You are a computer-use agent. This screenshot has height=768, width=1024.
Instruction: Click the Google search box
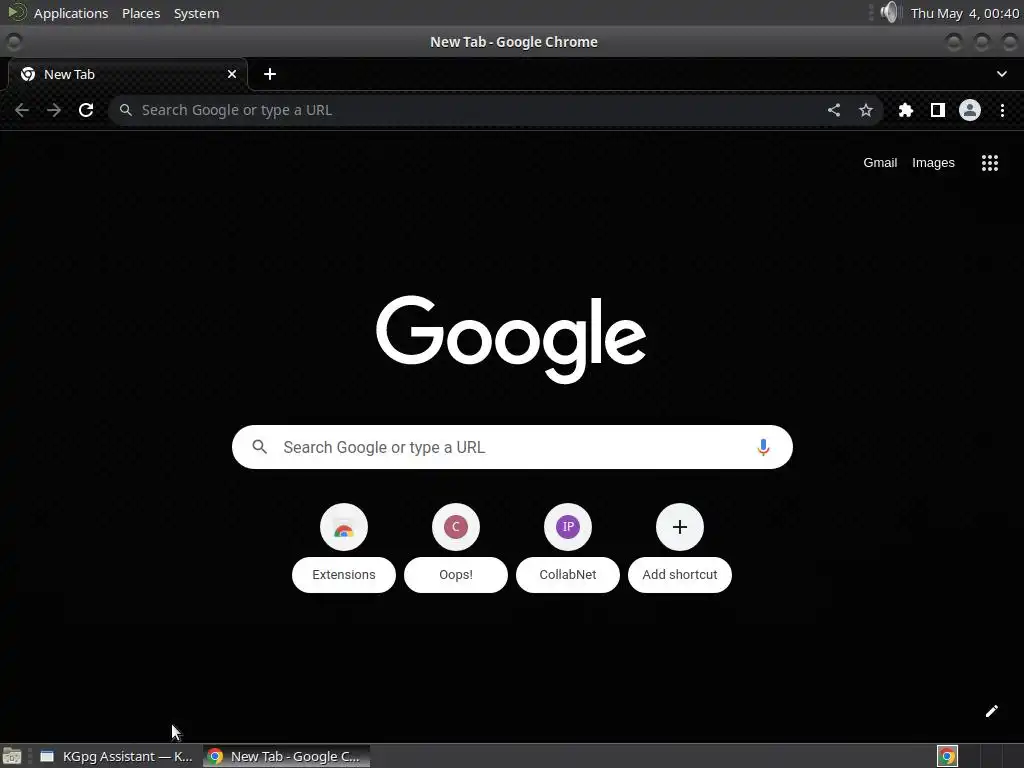pos(512,447)
